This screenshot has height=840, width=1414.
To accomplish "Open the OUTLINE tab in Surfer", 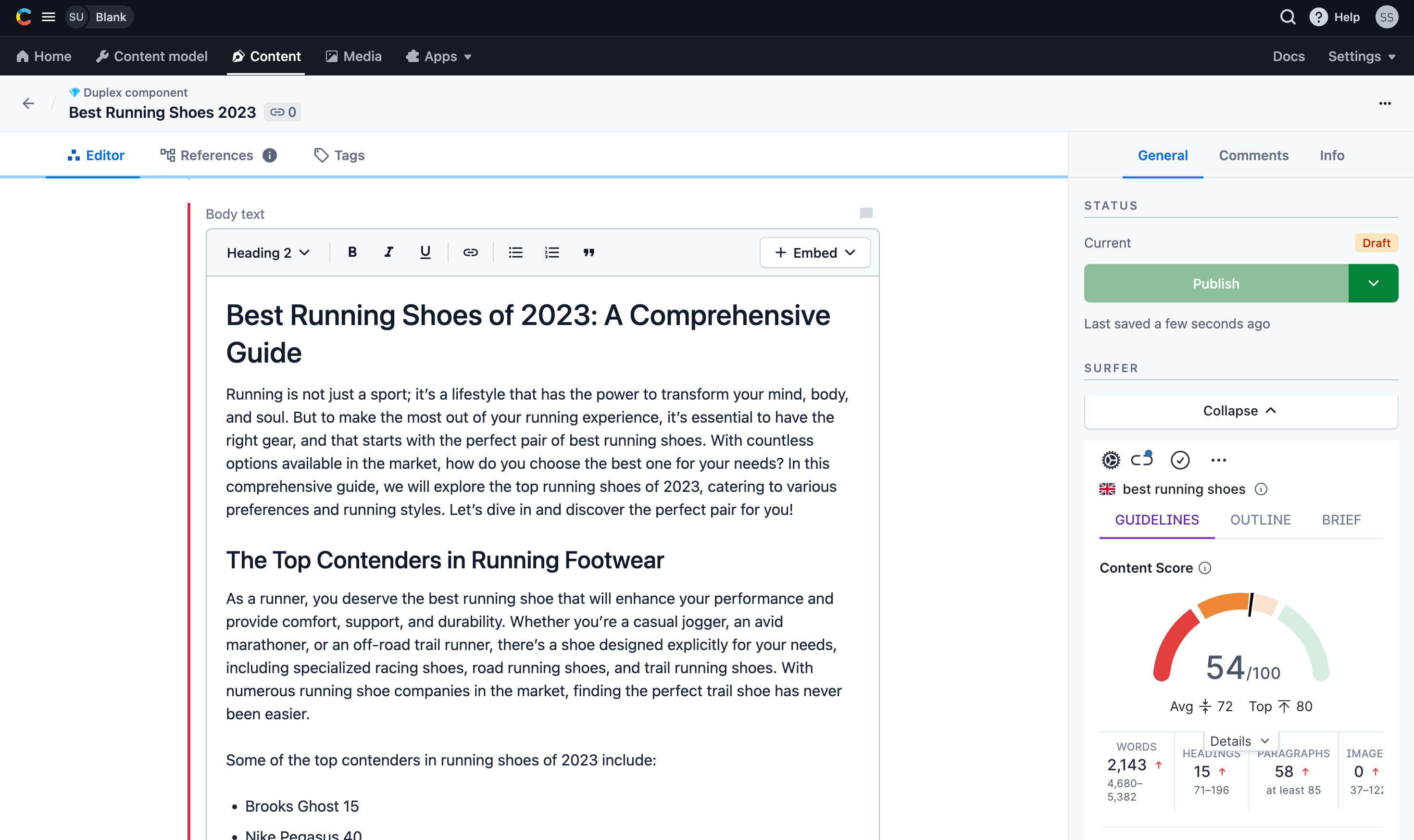I will [1260, 520].
